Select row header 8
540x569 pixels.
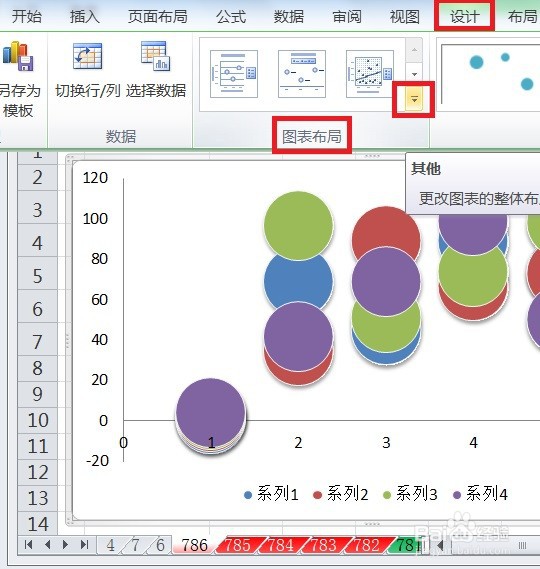click(x=37, y=368)
